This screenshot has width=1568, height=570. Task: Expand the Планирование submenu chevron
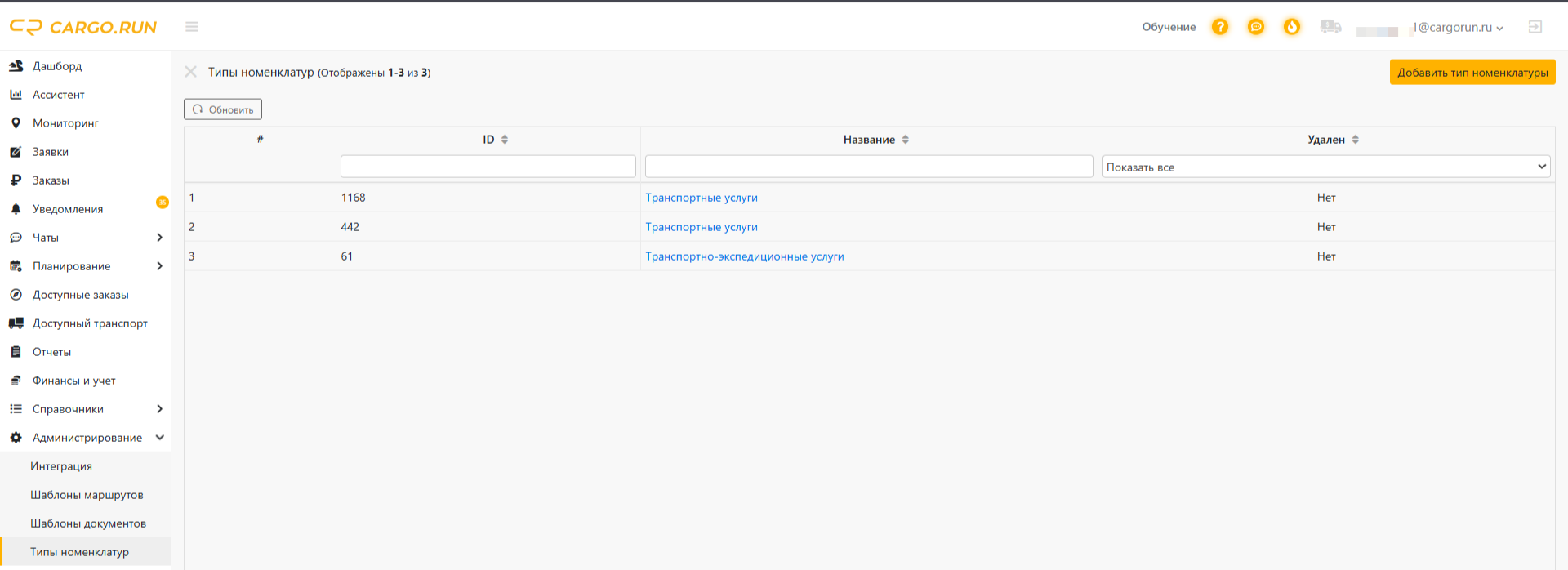tap(159, 266)
